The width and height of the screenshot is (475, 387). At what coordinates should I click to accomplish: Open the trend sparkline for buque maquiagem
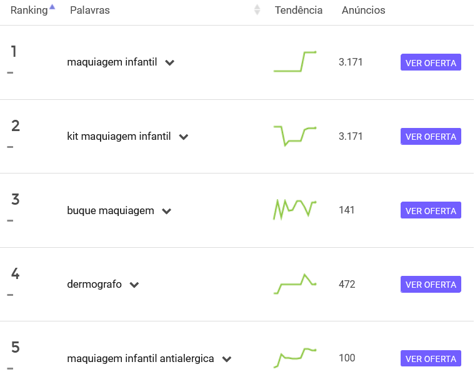tap(295, 210)
